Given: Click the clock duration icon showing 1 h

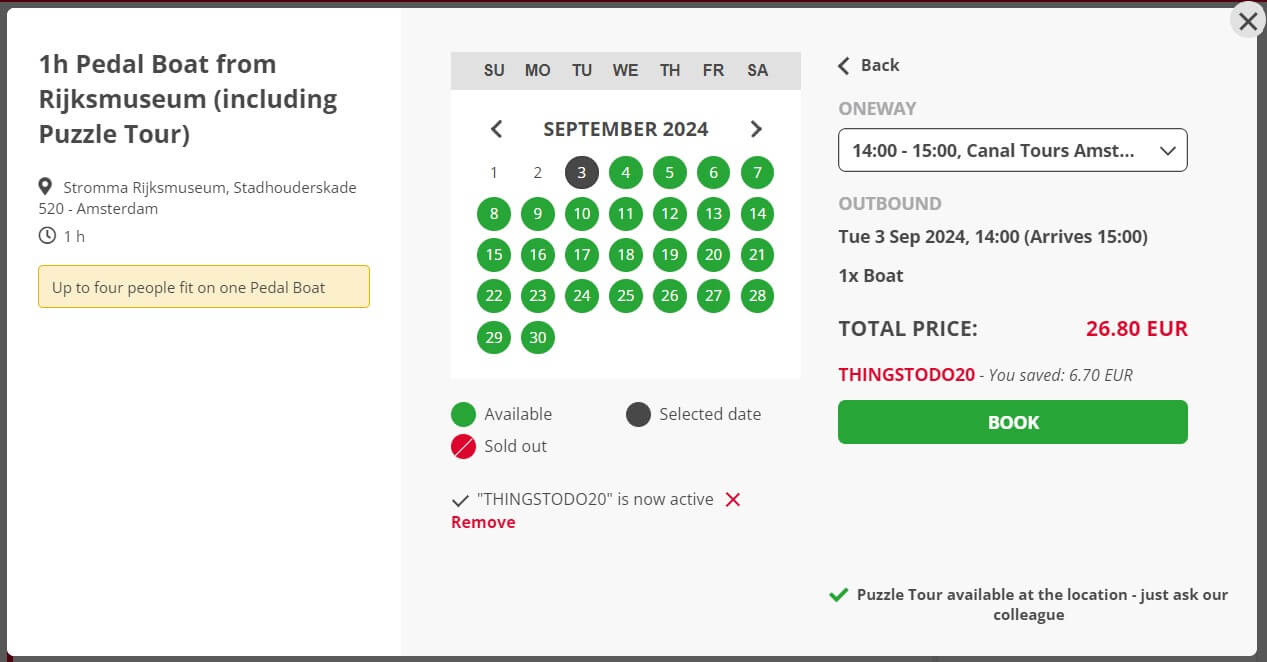Looking at the screenshot, I should click(x=45, y=235).
